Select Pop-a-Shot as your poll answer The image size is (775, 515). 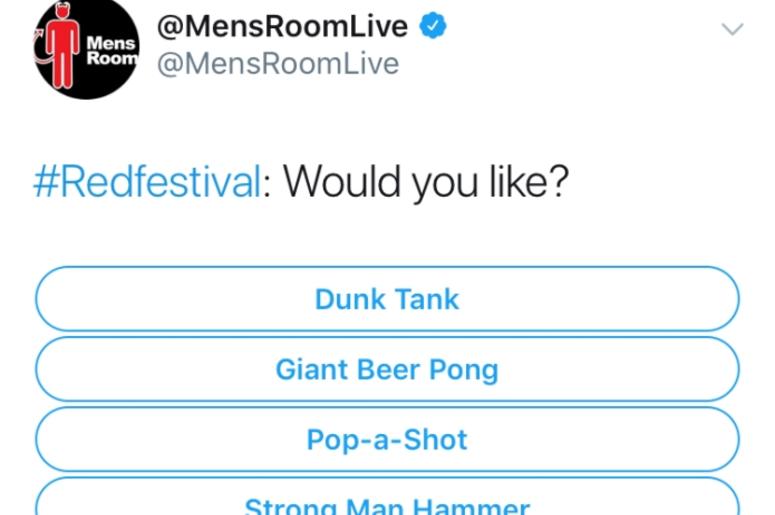tap(388, 439)
